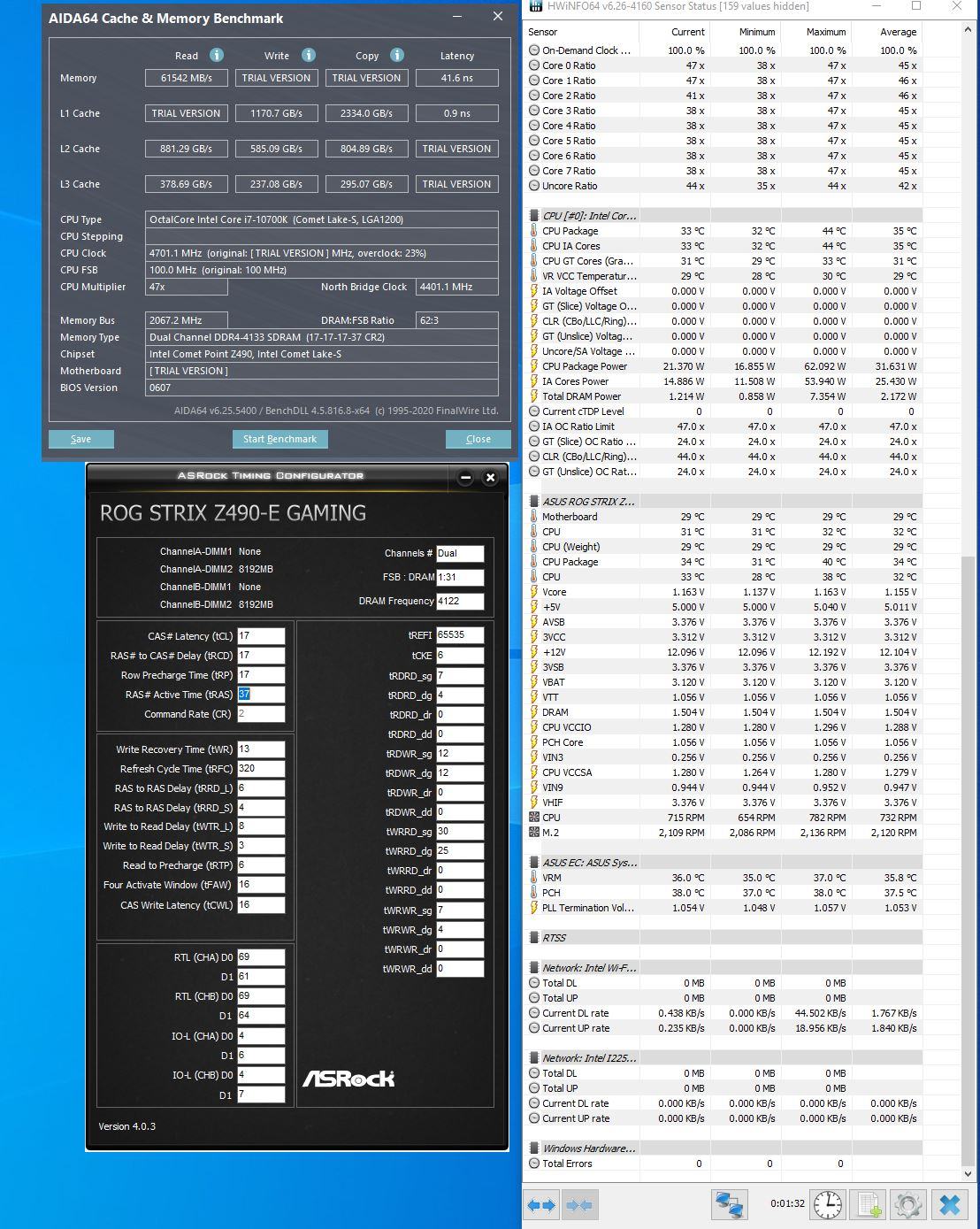Click the DRAM Frequency field
This screenshot has width=980, height=1229.
pyautogui.click(x=460, y=601)
